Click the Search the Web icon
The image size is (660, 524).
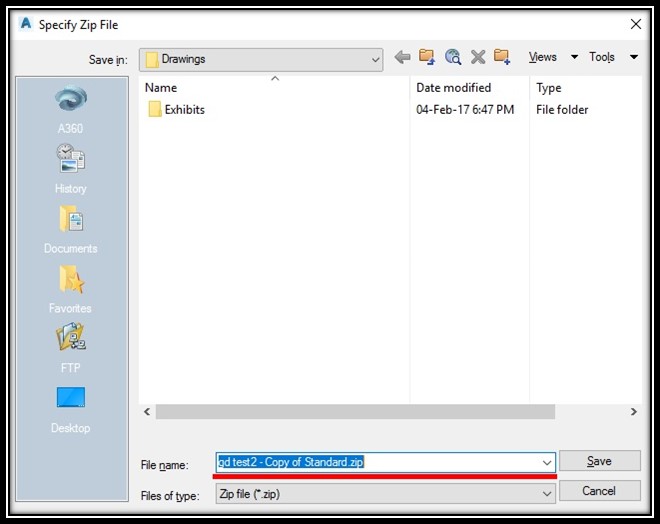453,56
